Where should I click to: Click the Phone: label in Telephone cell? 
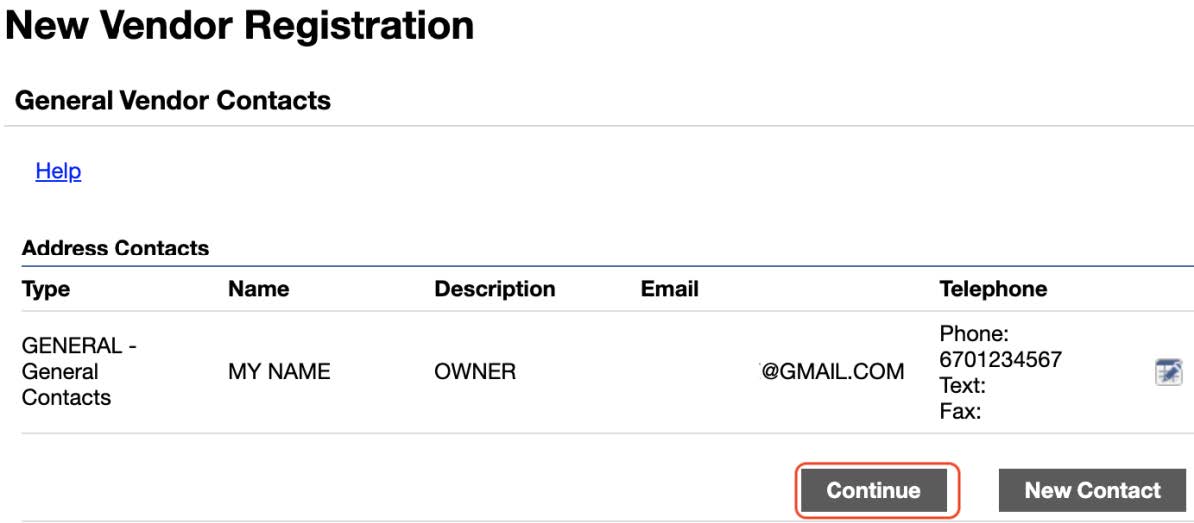pyautogui.click(x=974, y=333)
